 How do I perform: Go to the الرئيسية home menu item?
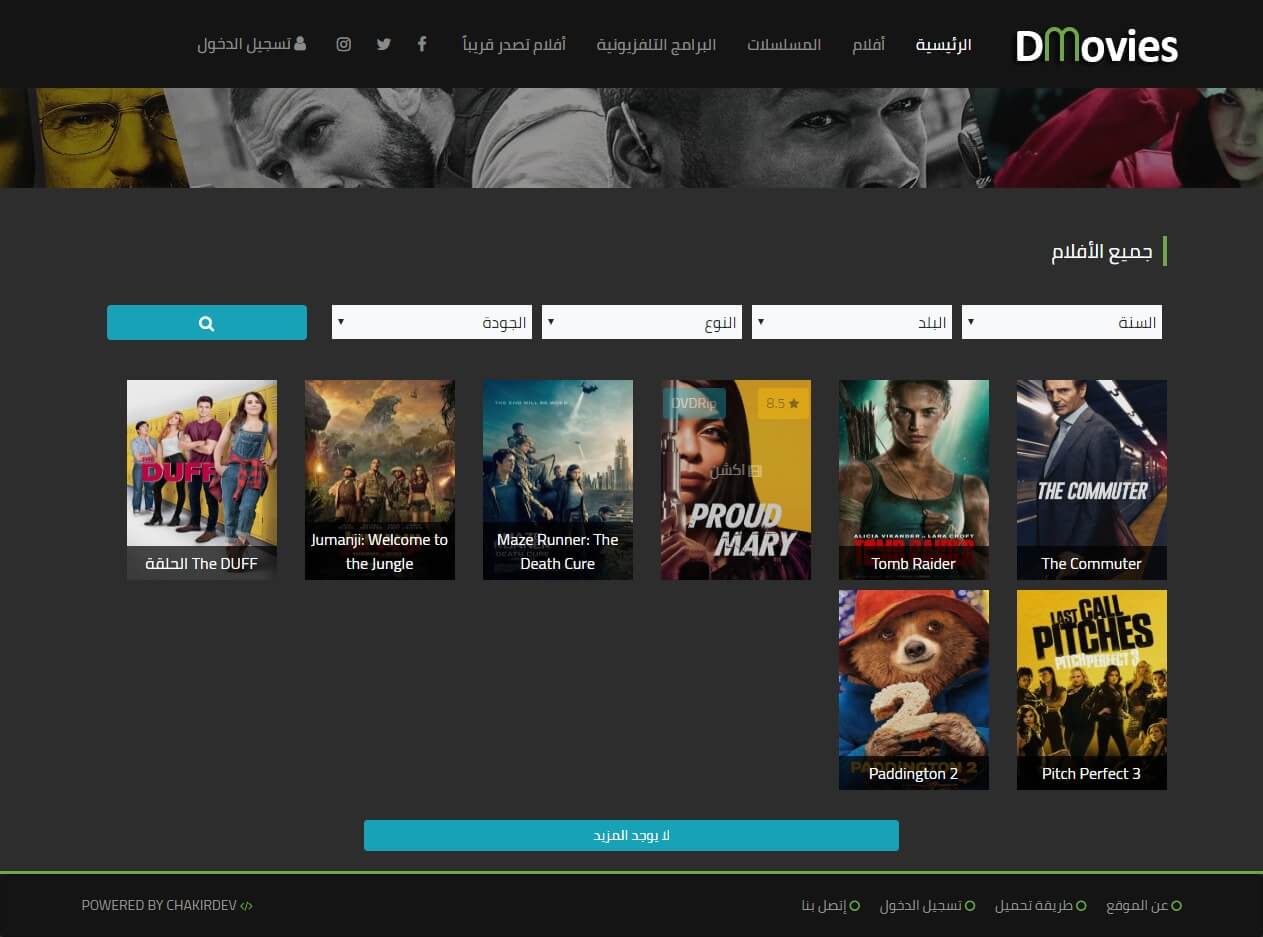click(943, 45)
